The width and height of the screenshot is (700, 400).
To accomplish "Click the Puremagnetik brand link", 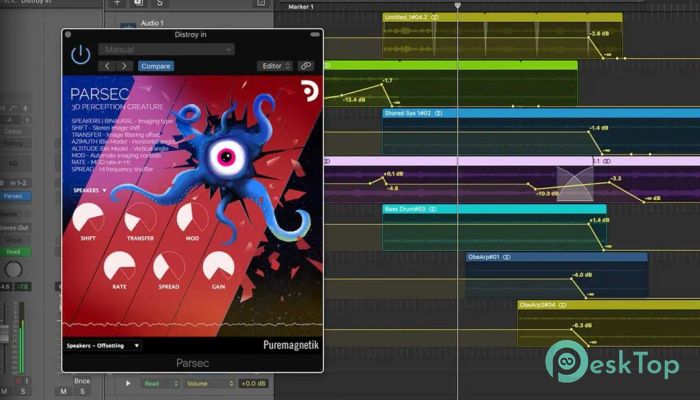I will pyautogui.click(x=291, y=345).
